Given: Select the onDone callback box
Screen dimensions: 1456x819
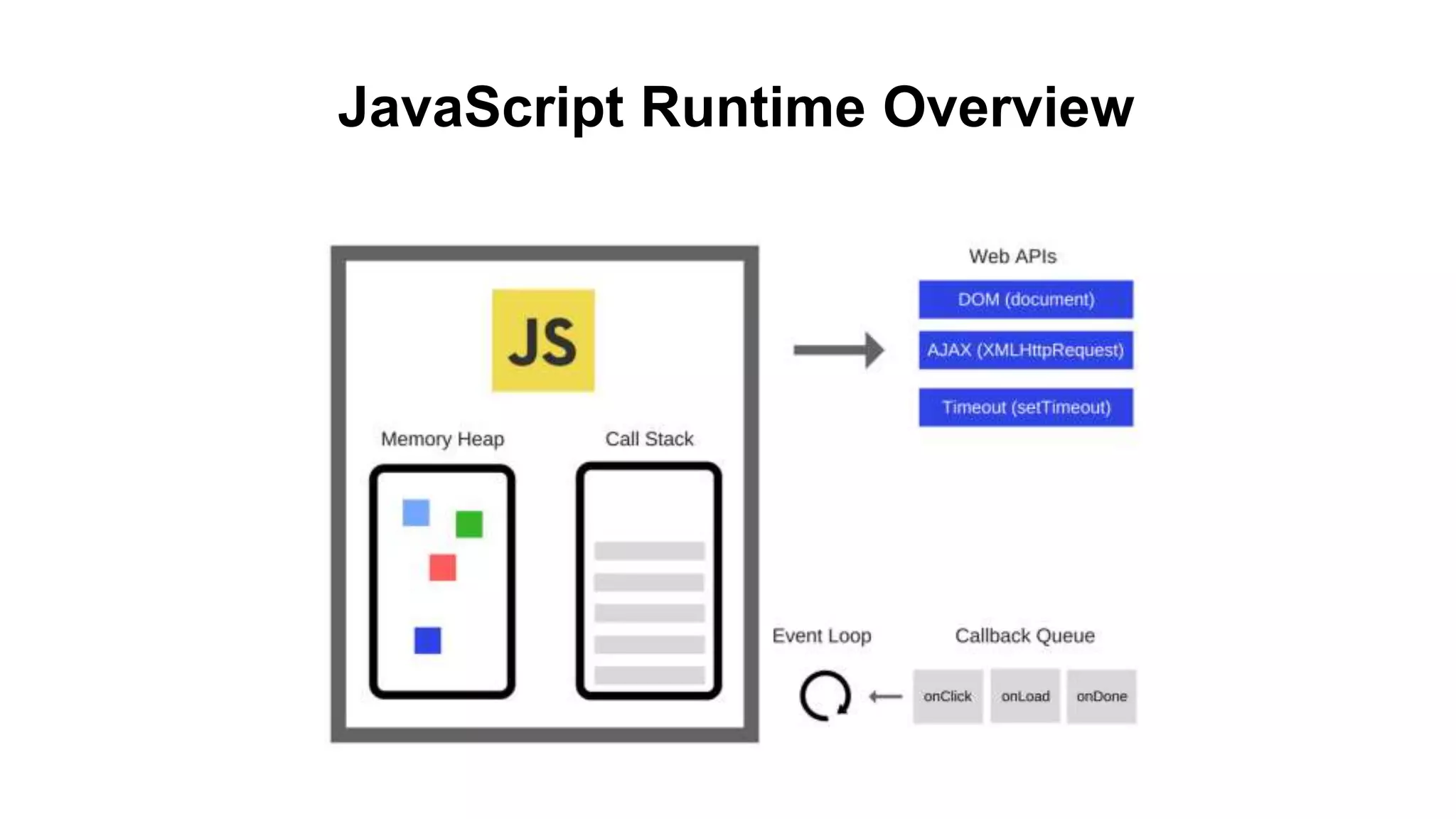Looking at the screenshot, I should [x=1101, y=696].
